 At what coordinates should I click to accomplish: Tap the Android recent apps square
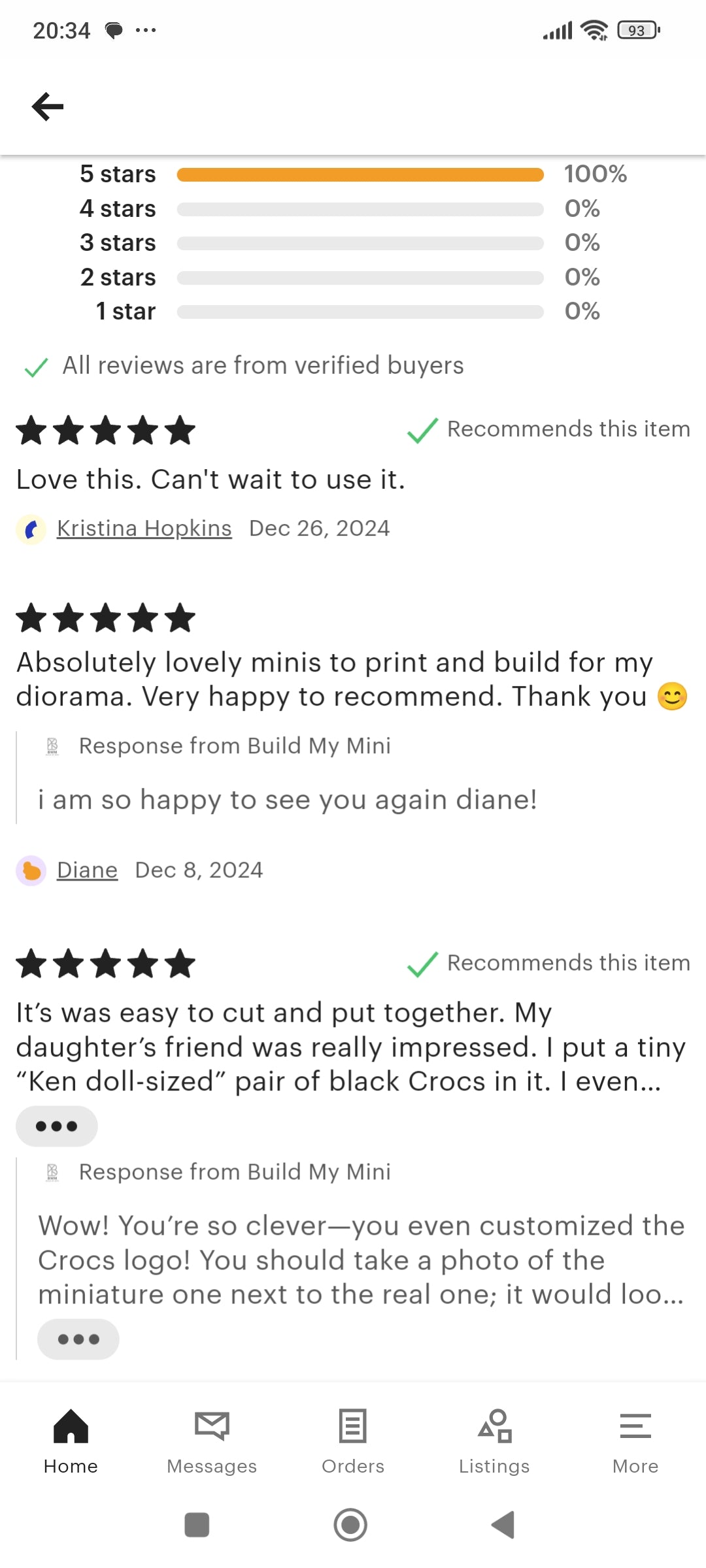point(197,1525)
